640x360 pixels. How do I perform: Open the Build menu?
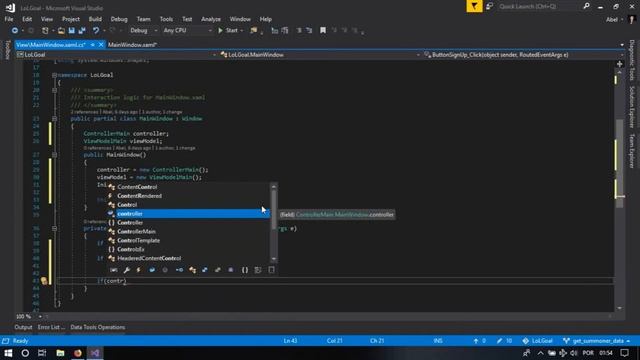click(95, 19)
